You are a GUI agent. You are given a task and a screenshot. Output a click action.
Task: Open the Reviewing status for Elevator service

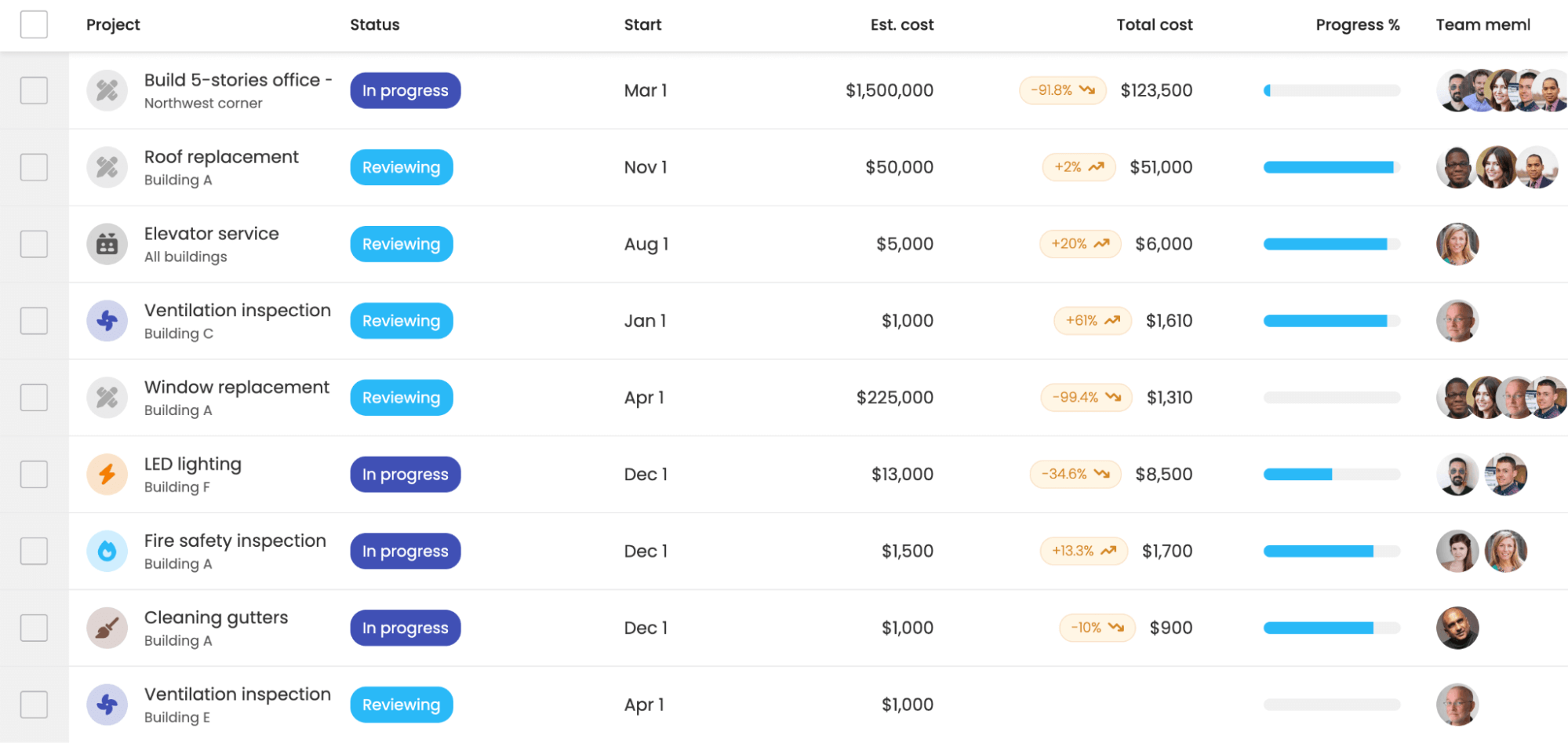(402, 244)
